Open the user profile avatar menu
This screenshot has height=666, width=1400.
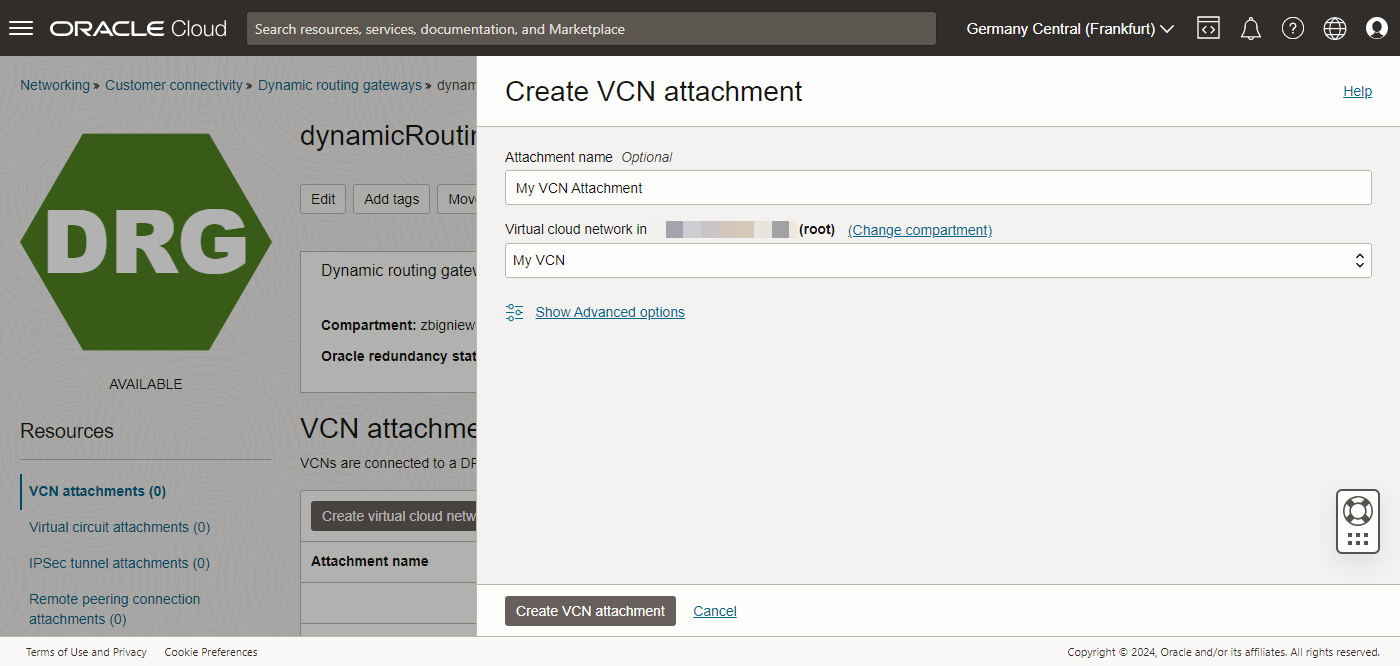pyautogui.click(x=1377, y=29)
